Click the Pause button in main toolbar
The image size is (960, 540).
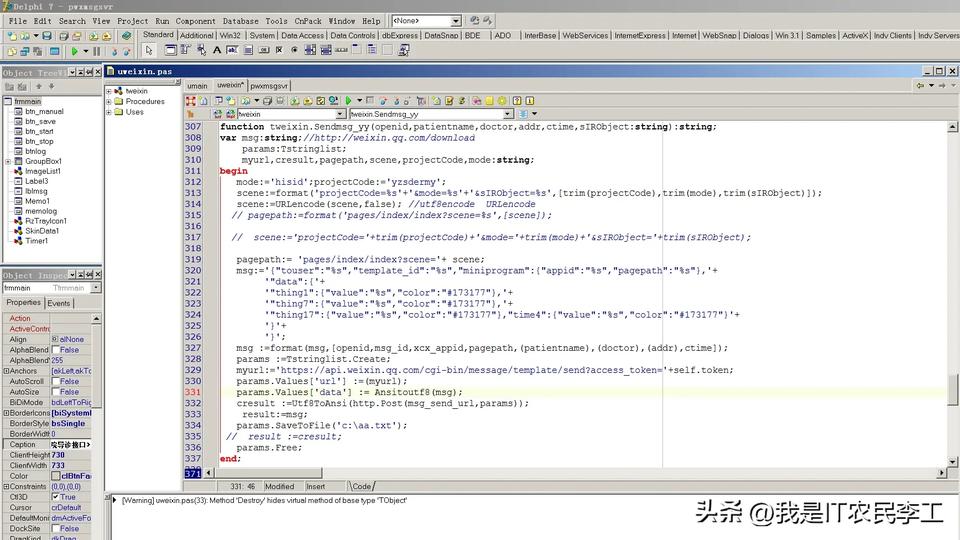(95, 51)
